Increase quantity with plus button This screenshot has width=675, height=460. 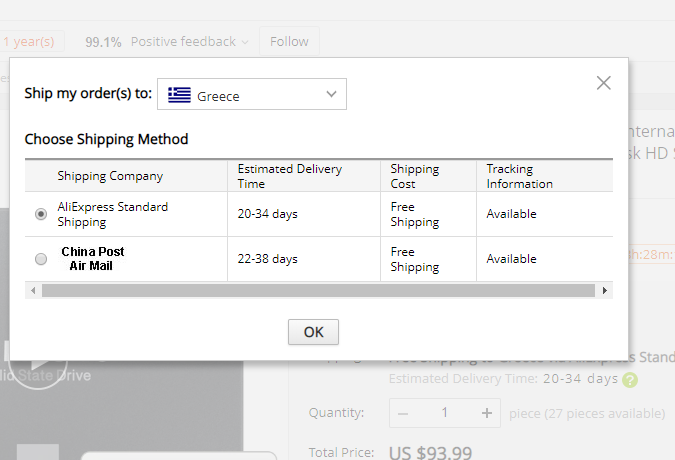486,413
